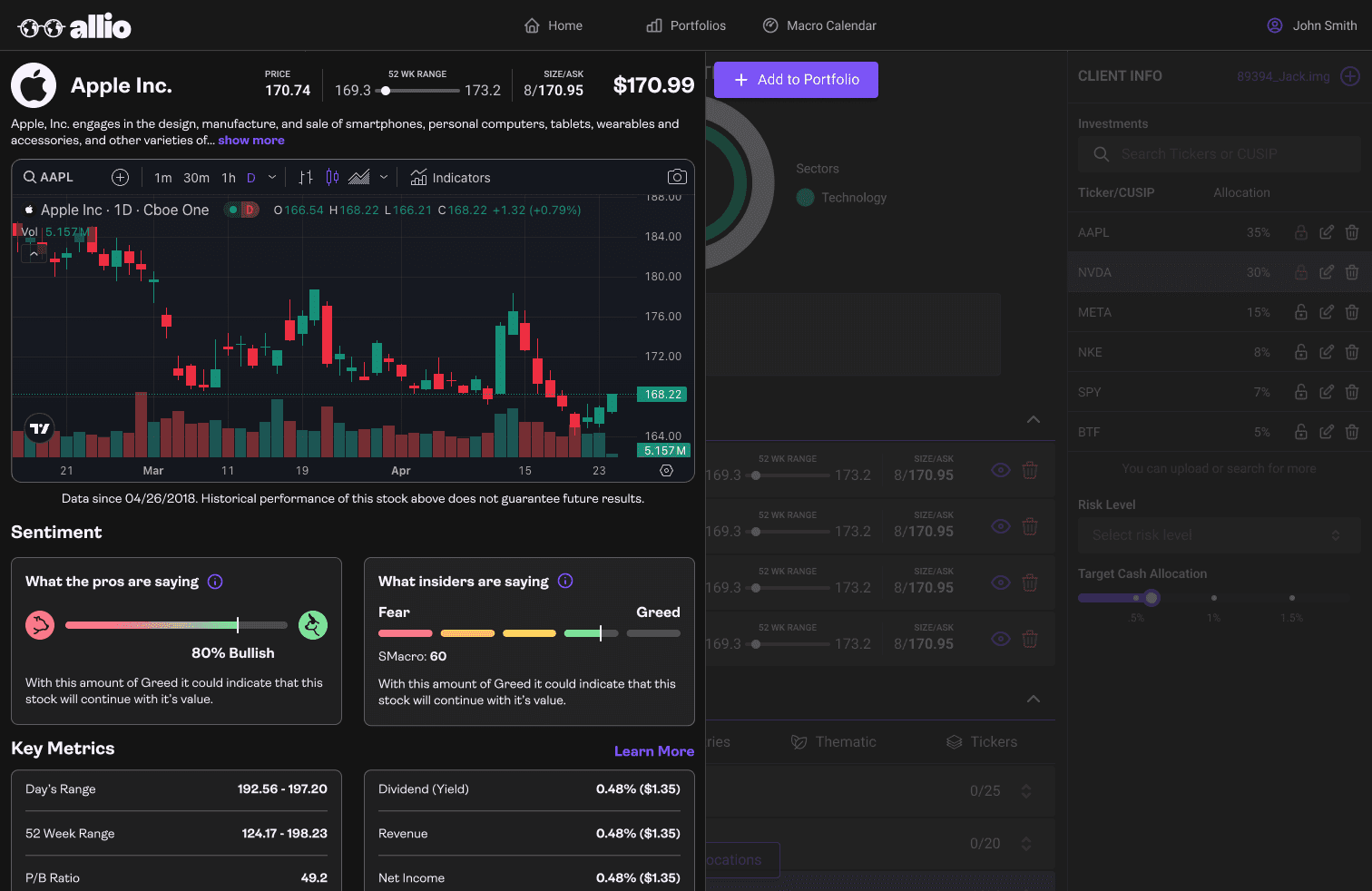This screenshot has width=1372, height=891.
Task: Select the 1m chart interval
Action: pyautogui.click(x=163, y=178)
